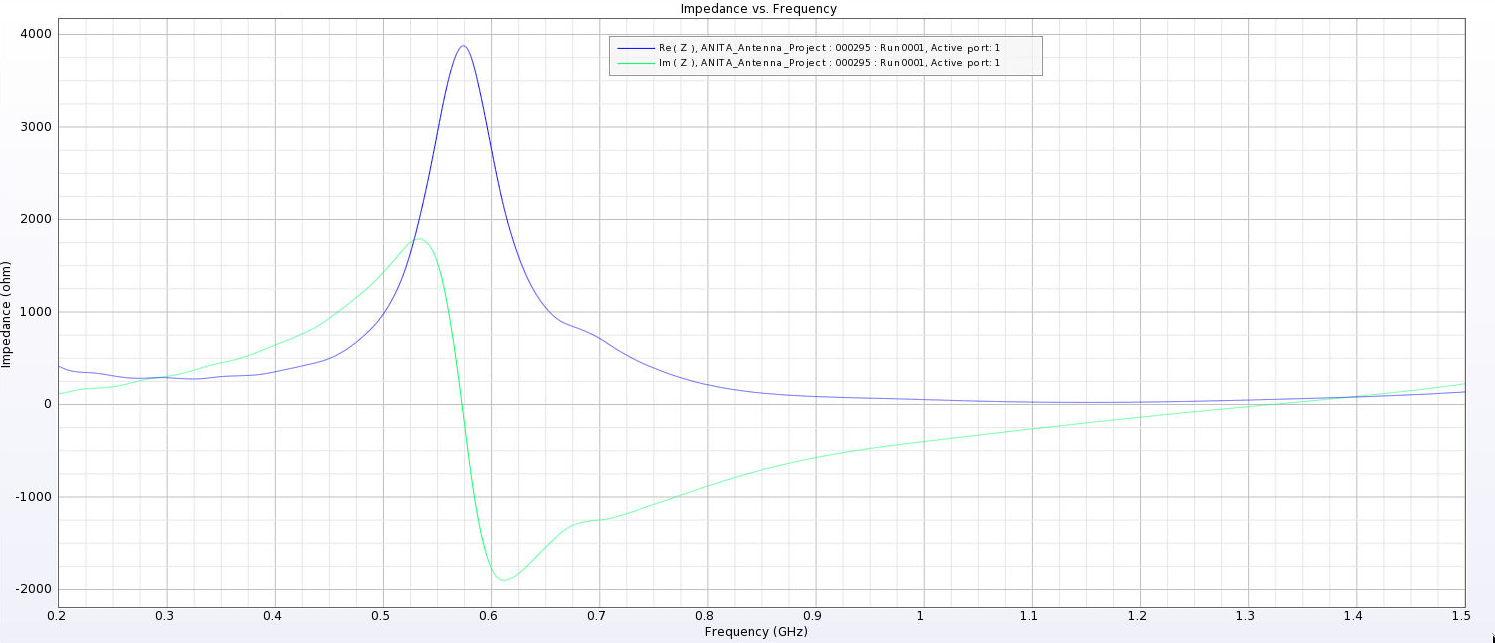Click the maximum of the green Im(Z) curve

click(419, 238)
